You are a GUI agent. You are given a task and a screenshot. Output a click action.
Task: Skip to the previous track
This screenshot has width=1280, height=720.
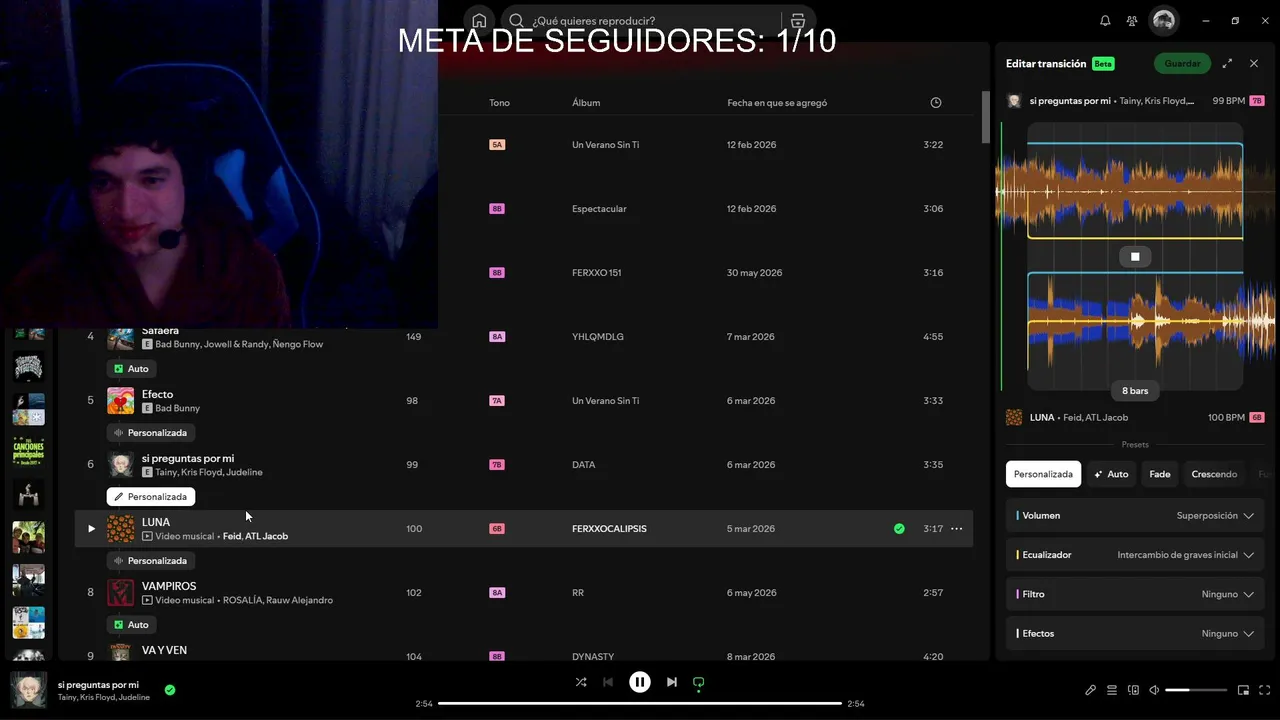608,682
